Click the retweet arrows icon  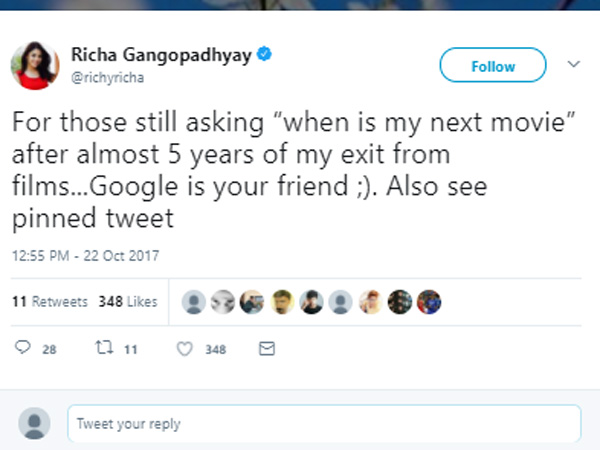103,349
